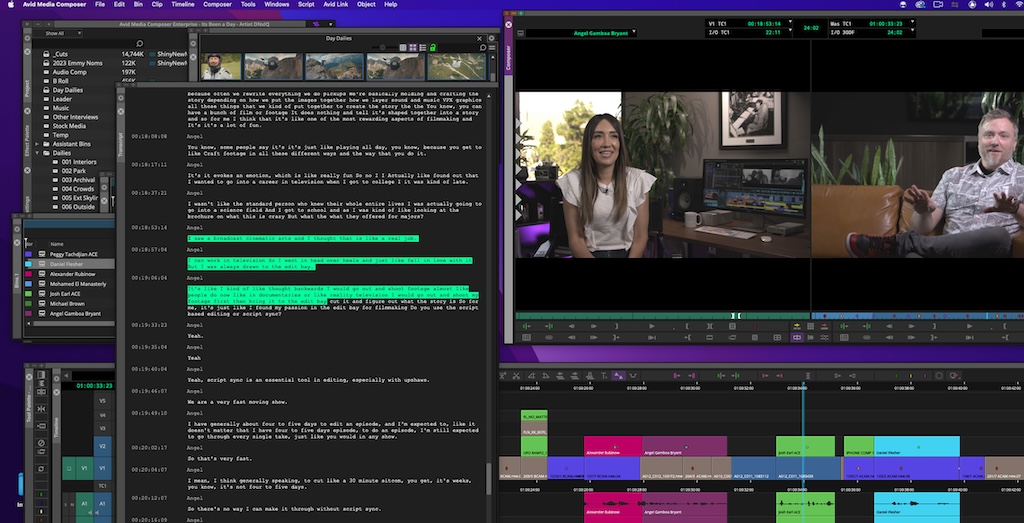The height and width of the screenshot is (523, 1024).
Task: Switch Day Dailies bin to script view
Action: 423,48
